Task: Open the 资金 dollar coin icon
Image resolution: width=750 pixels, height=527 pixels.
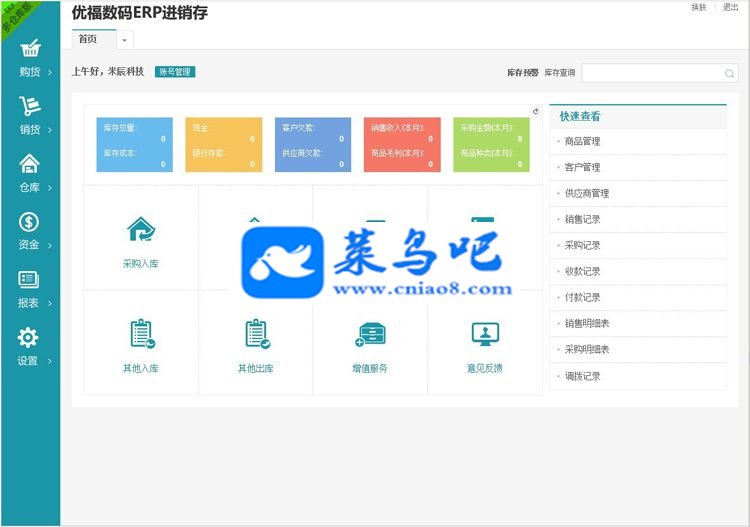Action: pyautogui.click(x=29, y=221)
